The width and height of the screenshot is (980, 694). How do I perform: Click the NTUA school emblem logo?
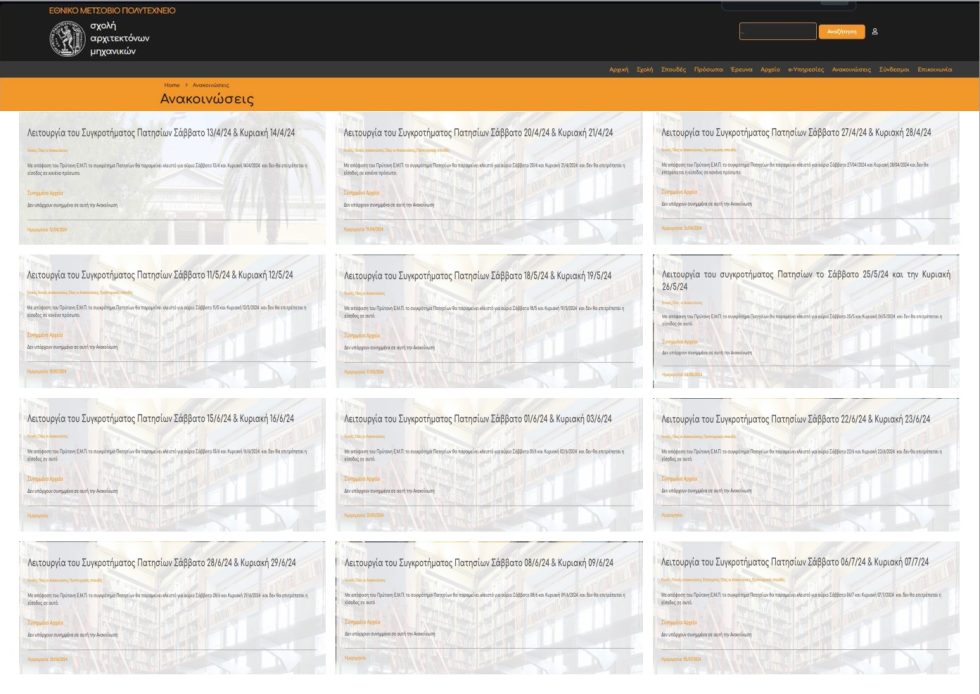click(68, 39)
